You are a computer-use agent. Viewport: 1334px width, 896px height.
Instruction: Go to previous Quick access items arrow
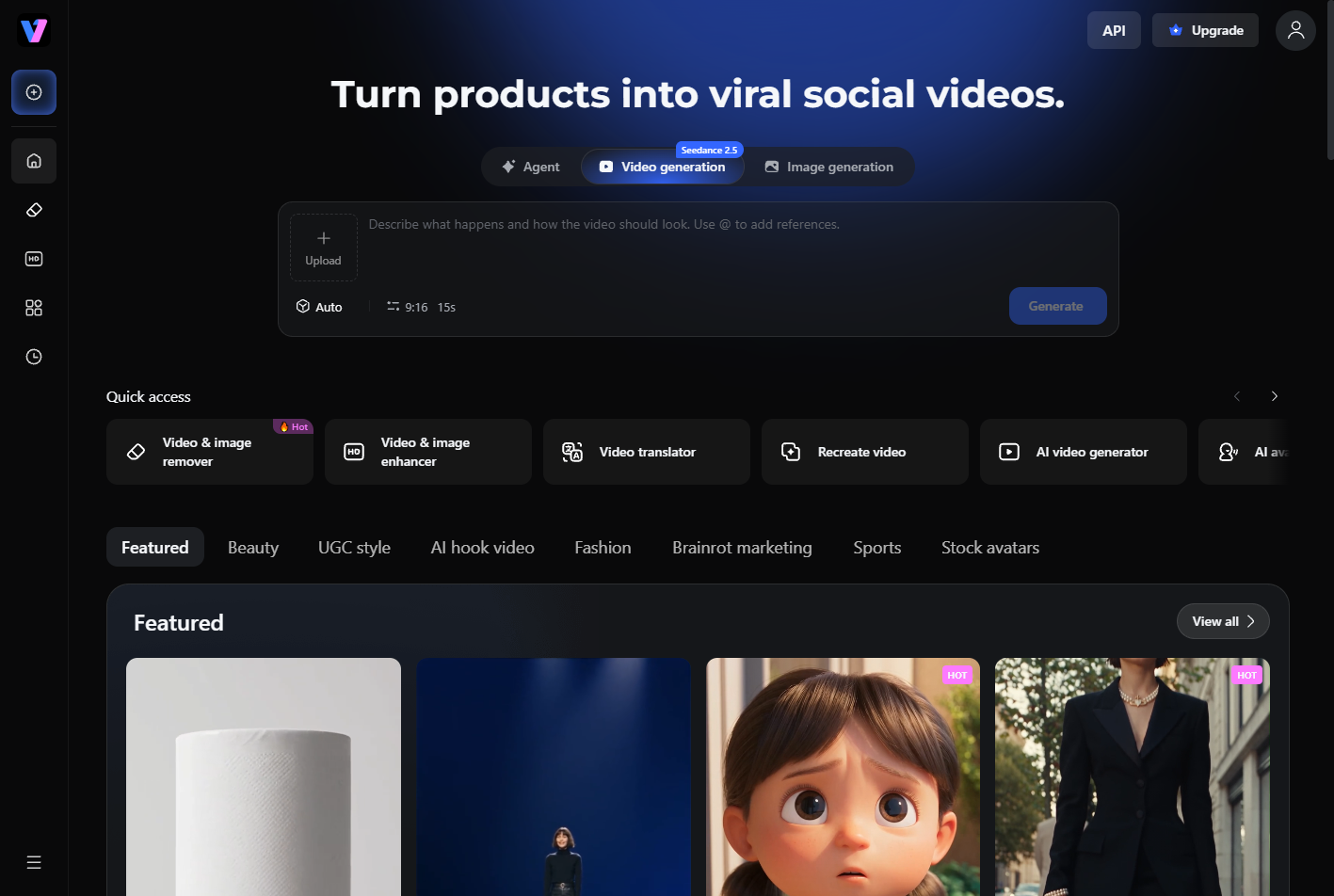pyautogui.click(x=1237, y=396)
